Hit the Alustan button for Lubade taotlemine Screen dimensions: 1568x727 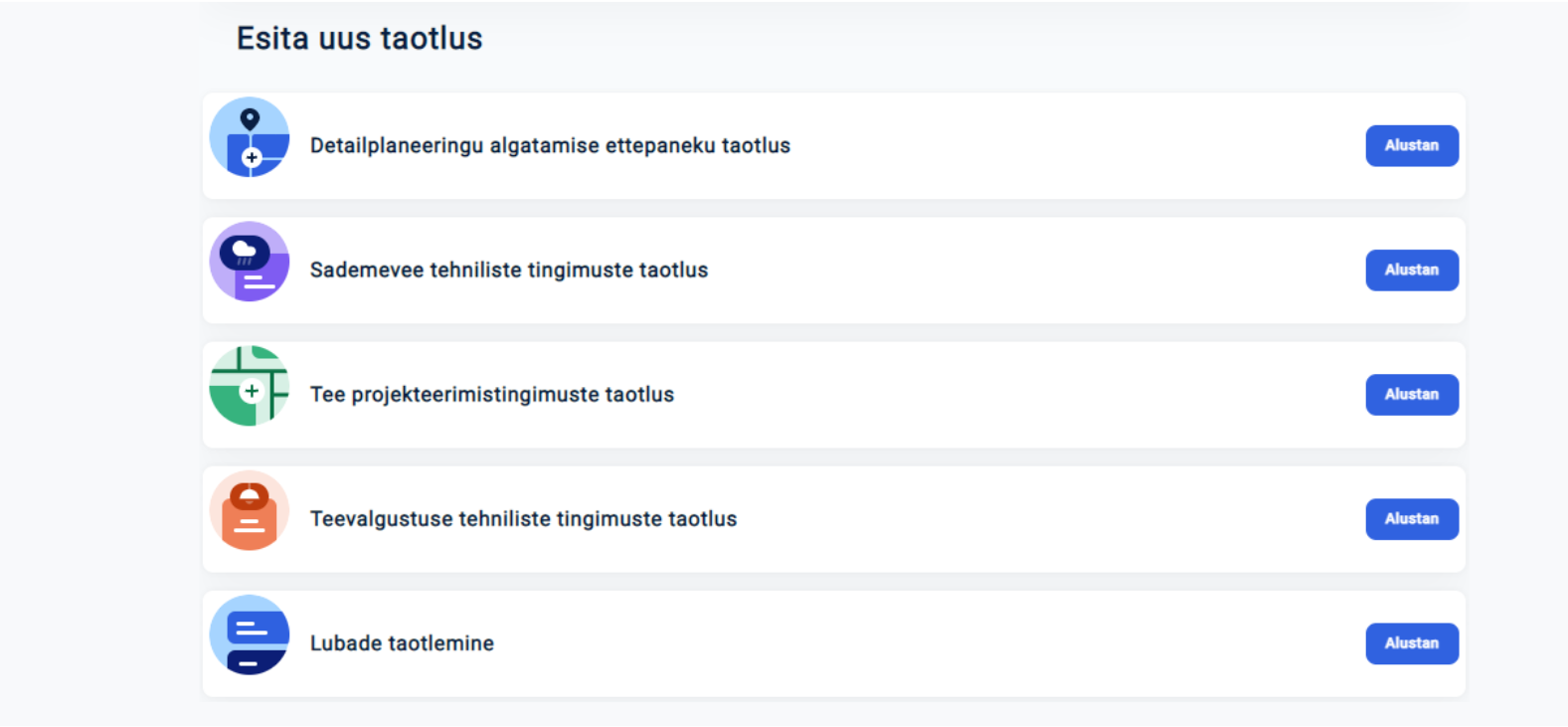coord(1411,643)
